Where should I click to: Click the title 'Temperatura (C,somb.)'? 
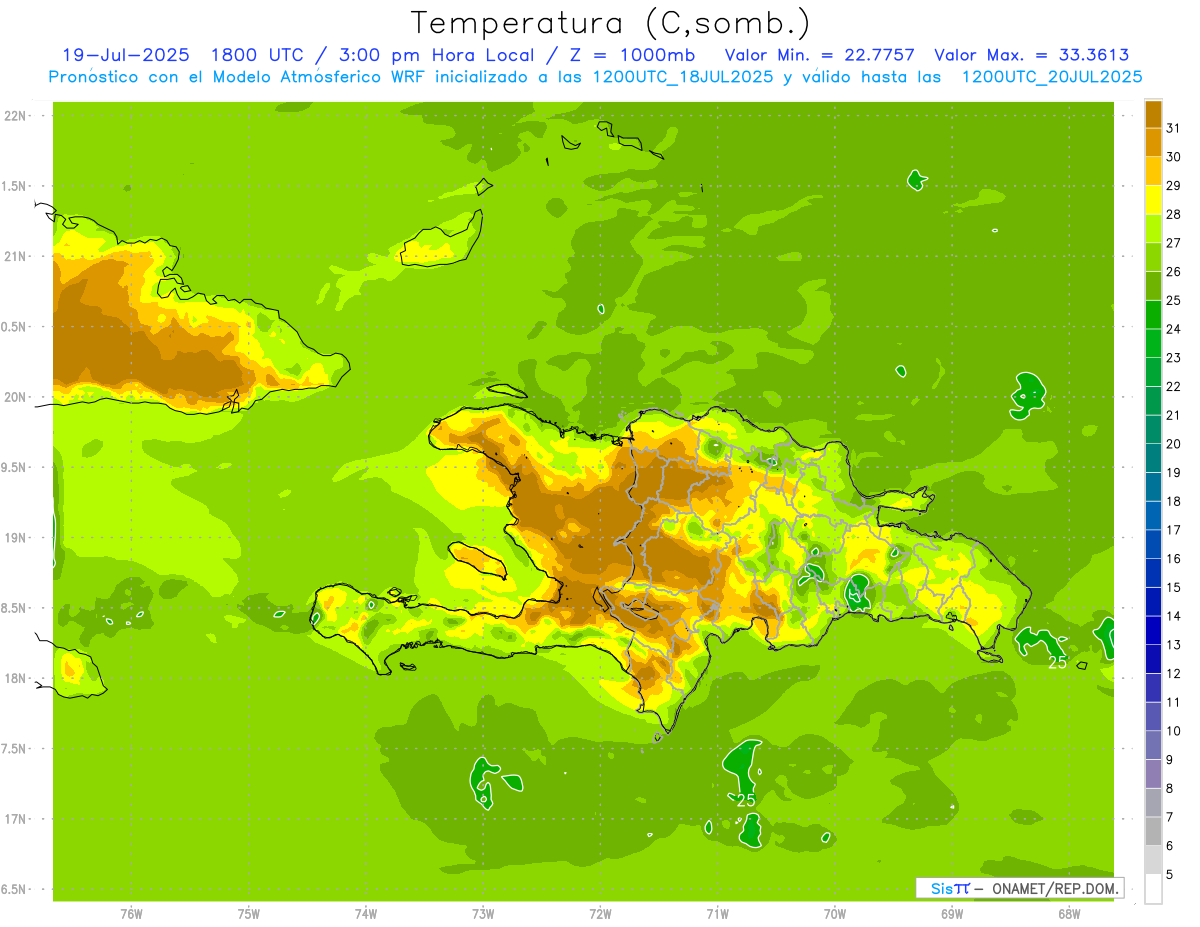611,23
